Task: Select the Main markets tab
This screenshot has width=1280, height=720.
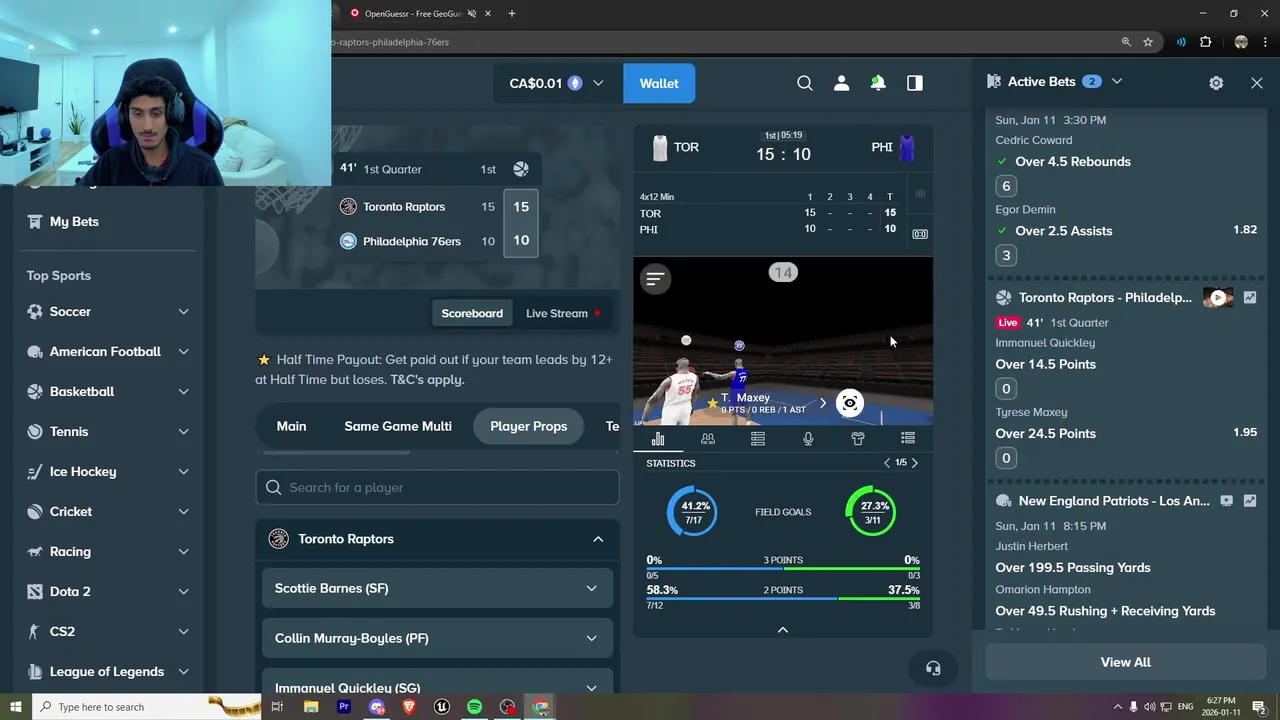Action: tap(291, 426)
